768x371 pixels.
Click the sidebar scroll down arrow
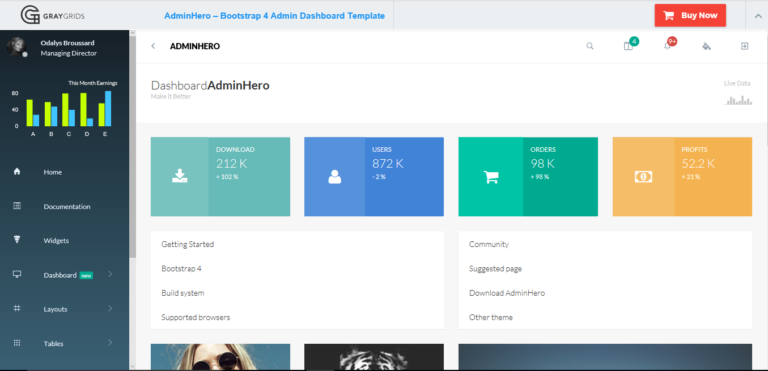[x=133, y=366]
